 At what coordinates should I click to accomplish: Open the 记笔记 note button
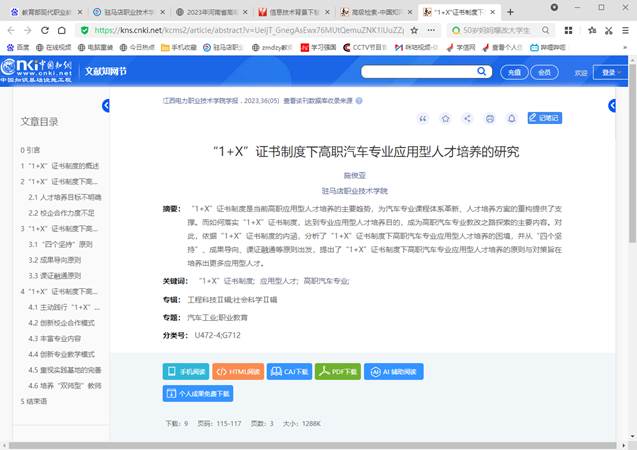tap(544, 118)
